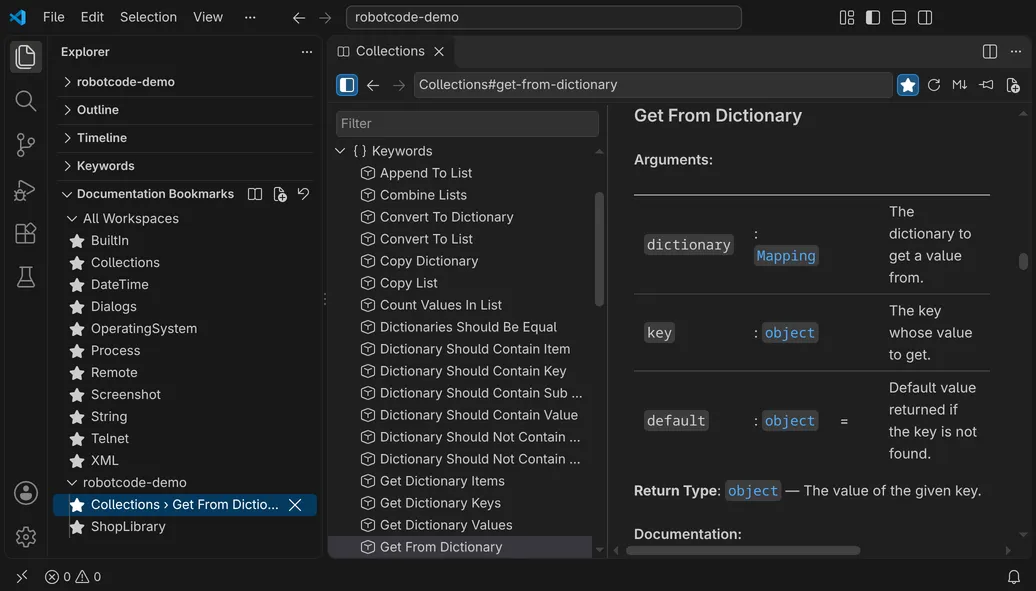Collapse the { } Keywords tree node
The image size is (1036, 591).
click(x=340, y=151)
